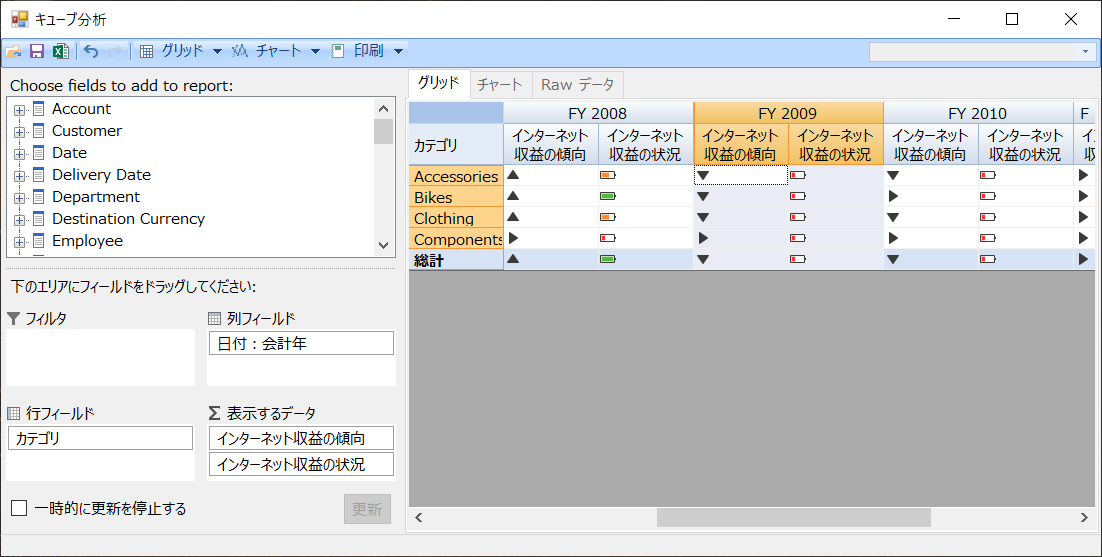Expand the Destination Currency node

(x=19, y=220)
